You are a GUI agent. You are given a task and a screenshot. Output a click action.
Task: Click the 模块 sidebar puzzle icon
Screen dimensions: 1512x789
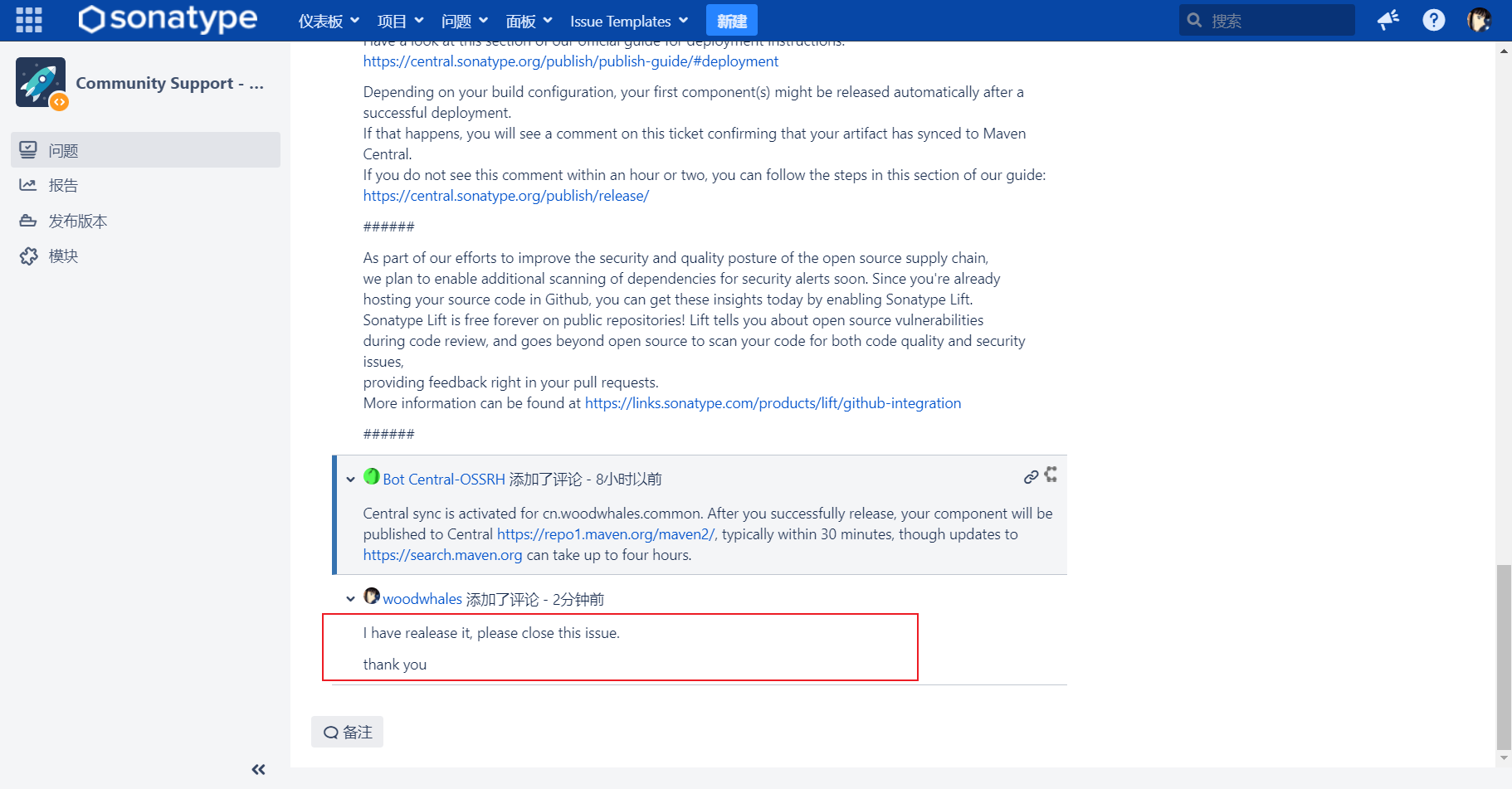click(28, 256)
